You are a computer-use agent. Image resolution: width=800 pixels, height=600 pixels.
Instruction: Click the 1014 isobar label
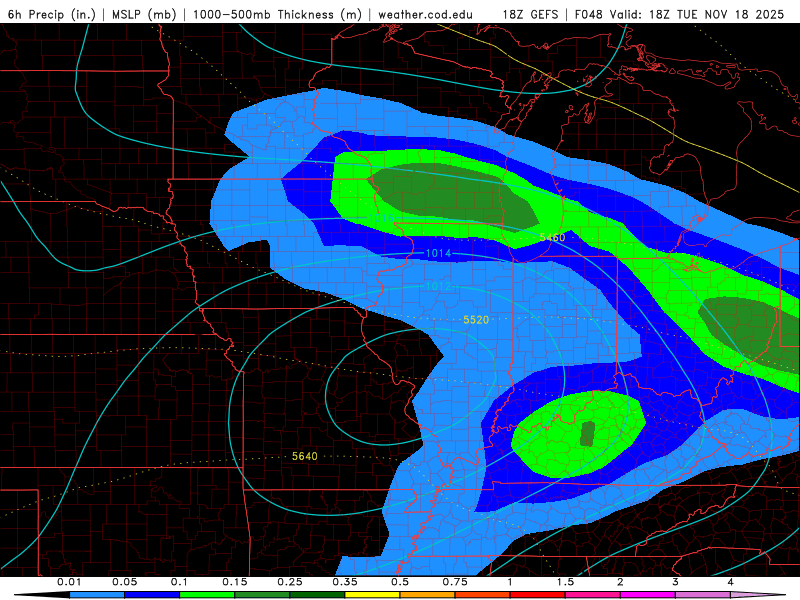pyautogui.click(x=438, y=253)
